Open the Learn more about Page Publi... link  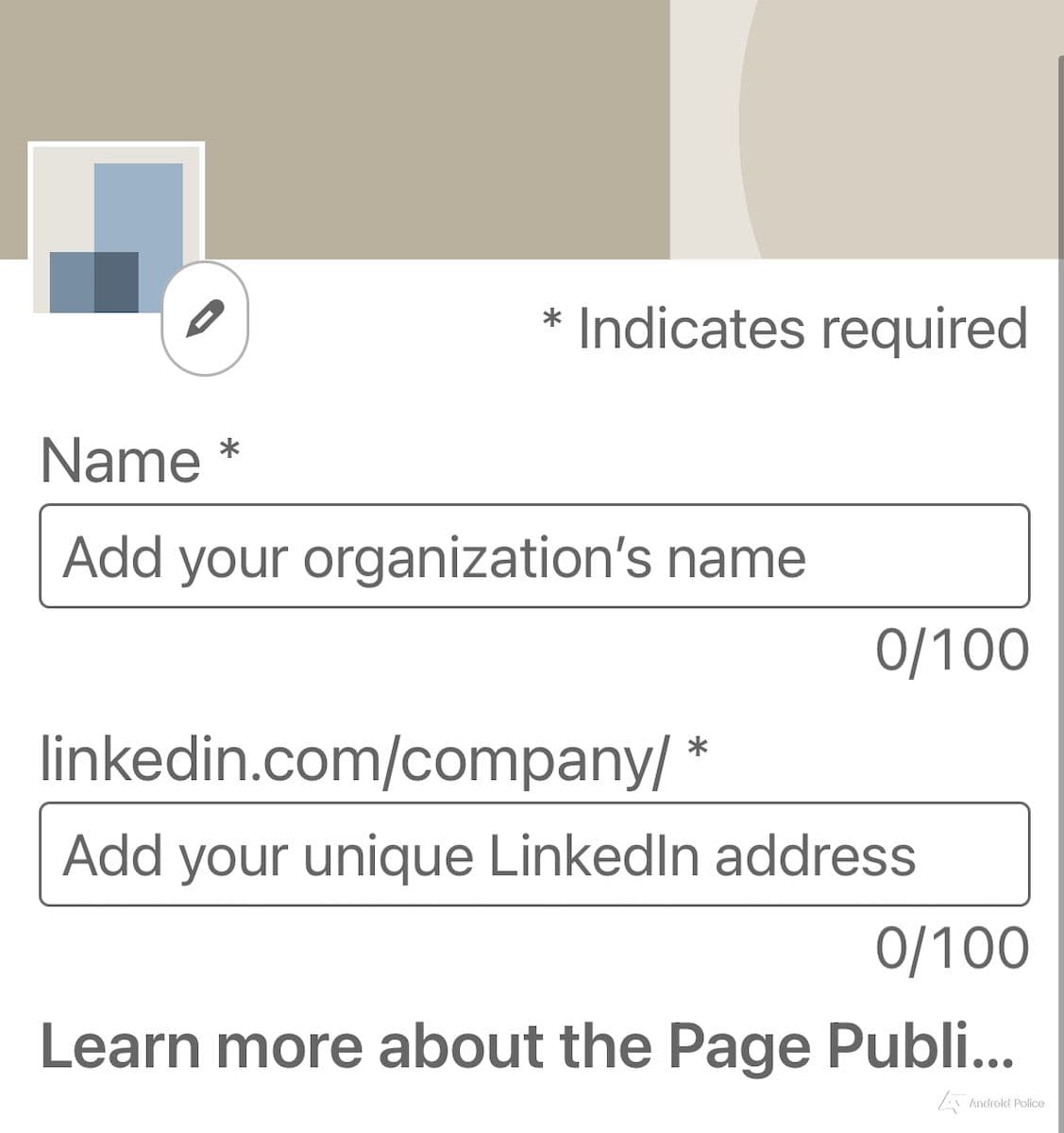pos(527,1046)
